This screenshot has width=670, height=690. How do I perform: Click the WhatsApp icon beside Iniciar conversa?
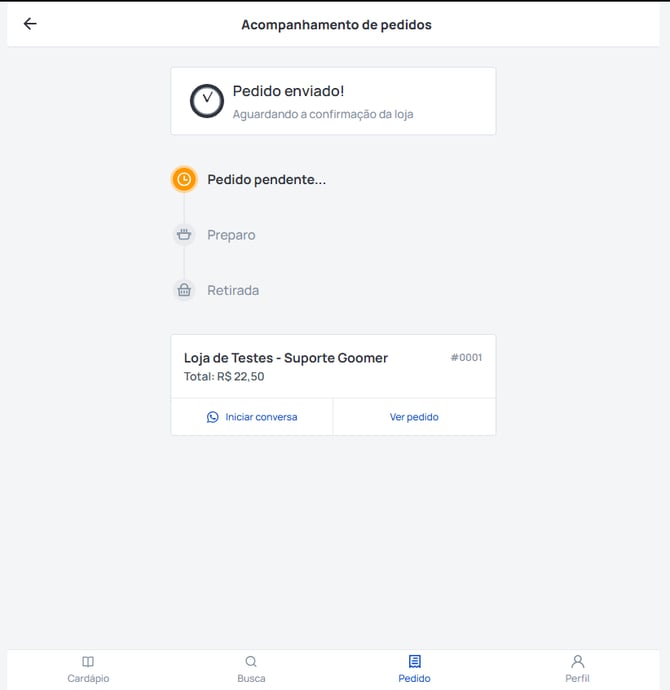(x=213, y=417)
